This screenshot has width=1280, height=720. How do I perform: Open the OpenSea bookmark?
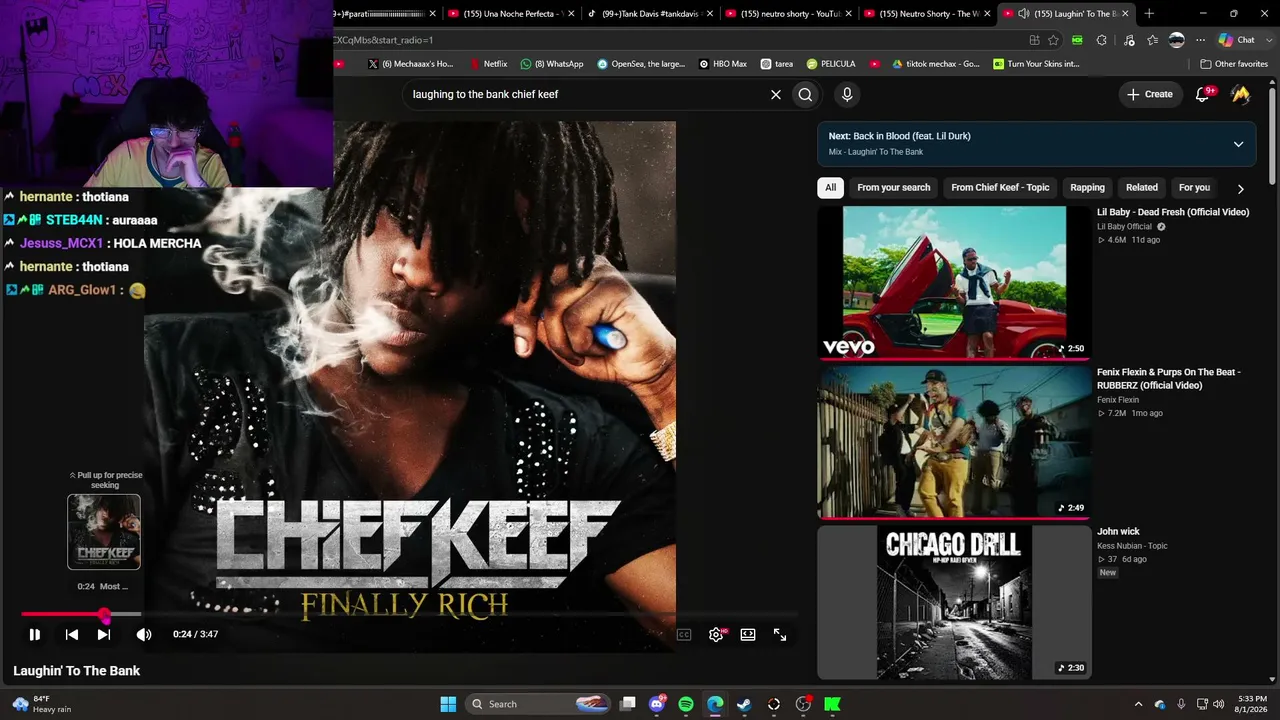[641, 64]
